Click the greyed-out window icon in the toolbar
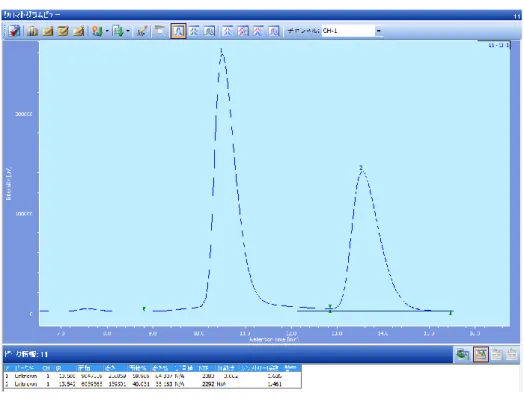This screenshot has width=524, height=399. click(160, 31)
